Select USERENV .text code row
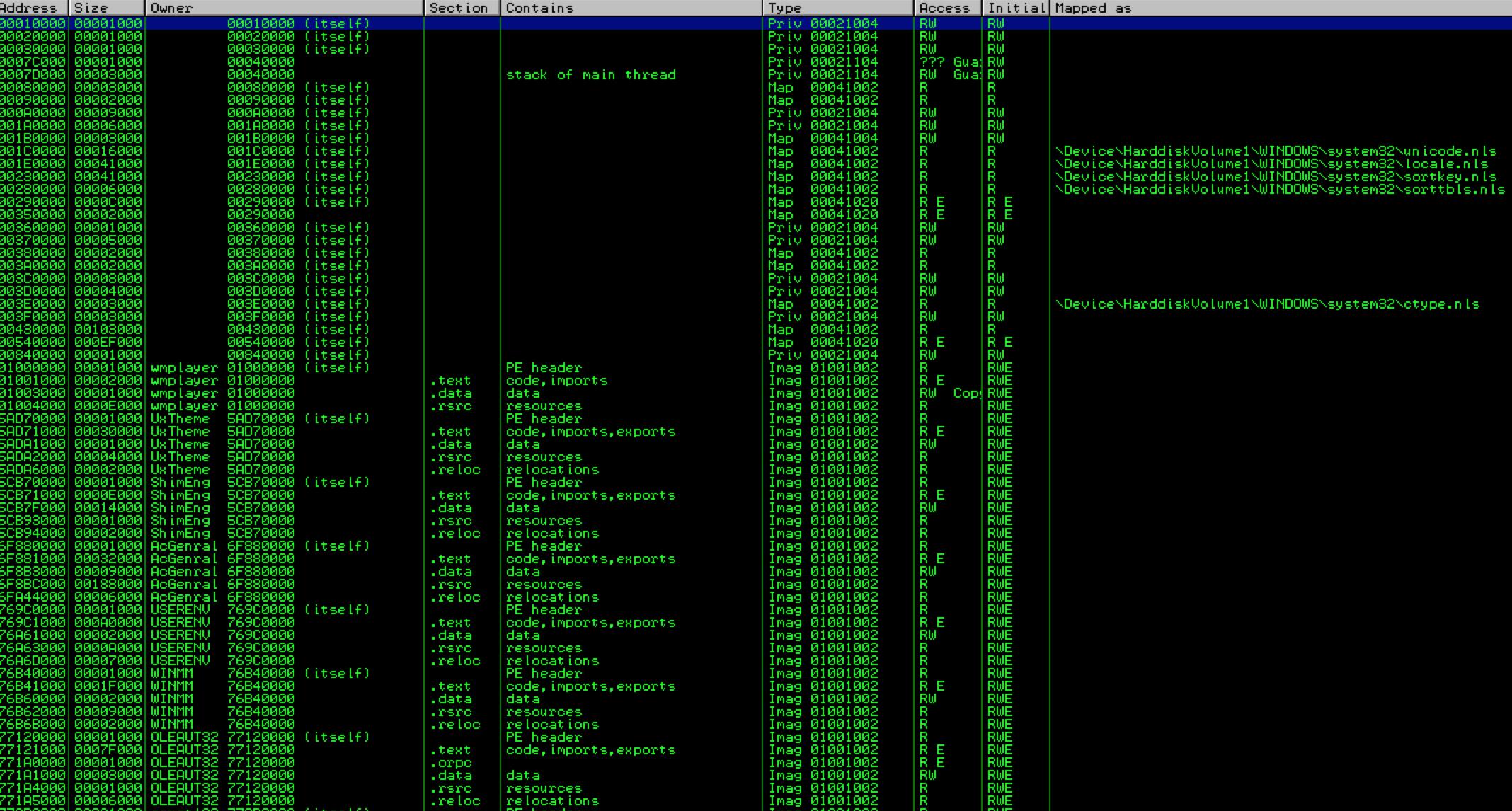The width and height of the screenshot is (1512, 811). [x=590, y=623]
